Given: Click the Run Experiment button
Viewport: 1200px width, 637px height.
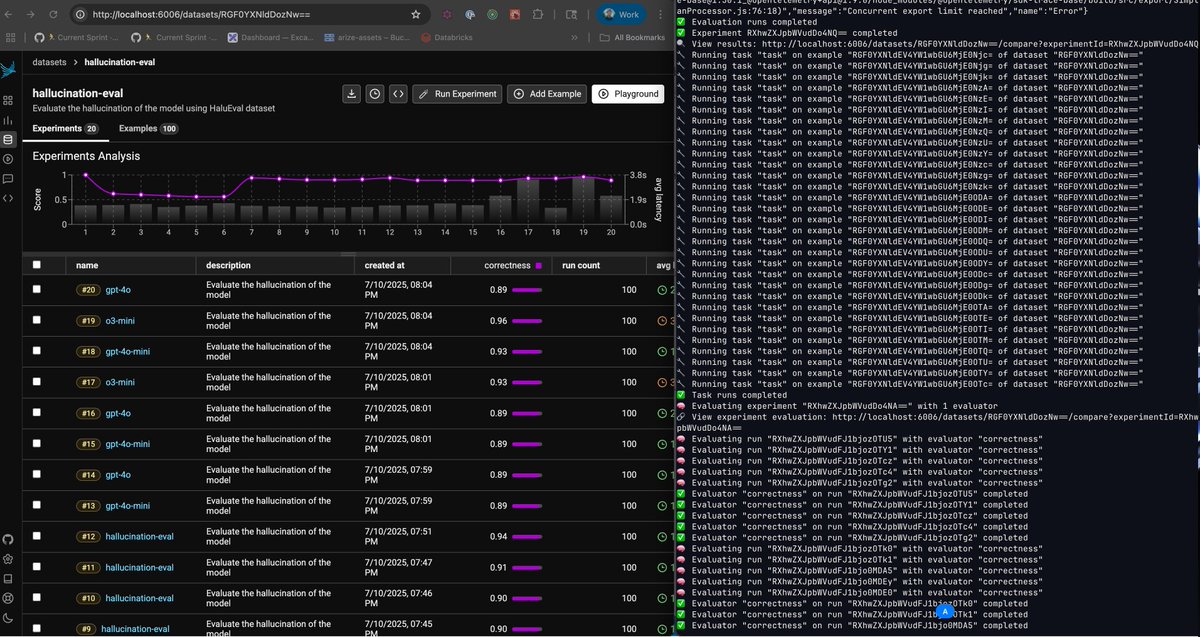Looking at the screenshot, I should click(x=456, y=93).
